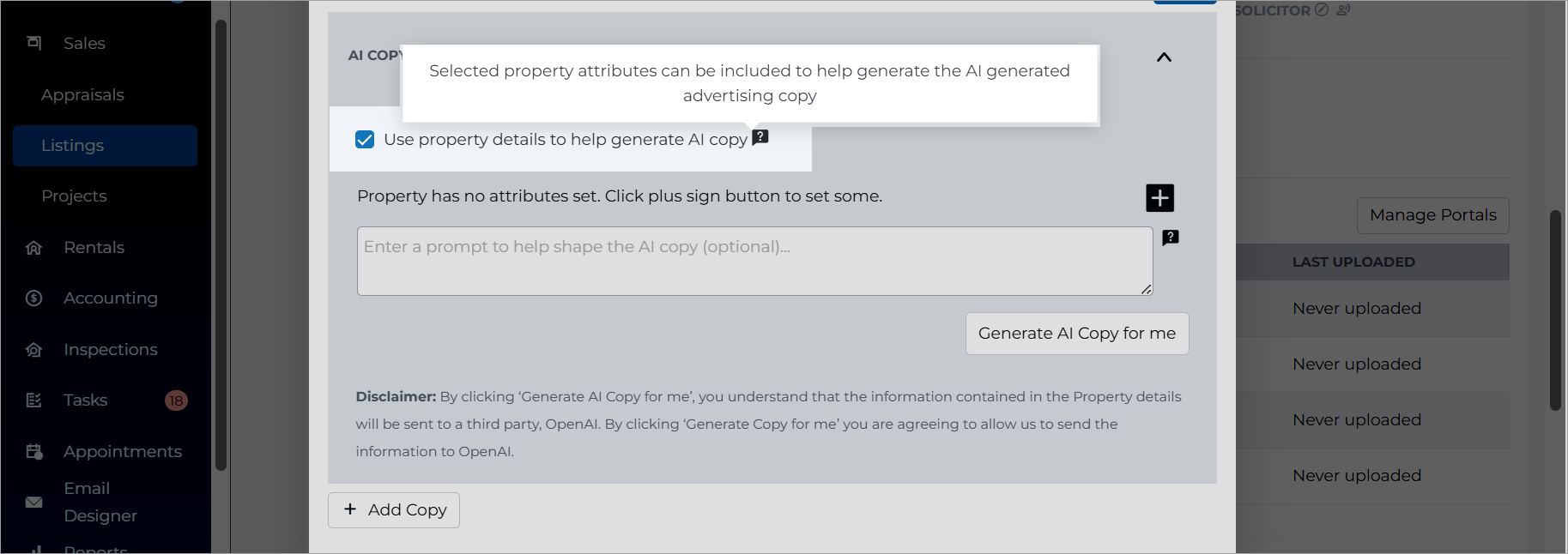Open the Appraisals menu item
The height and width of the screenshot is (554, 1568).
(82, 95)
